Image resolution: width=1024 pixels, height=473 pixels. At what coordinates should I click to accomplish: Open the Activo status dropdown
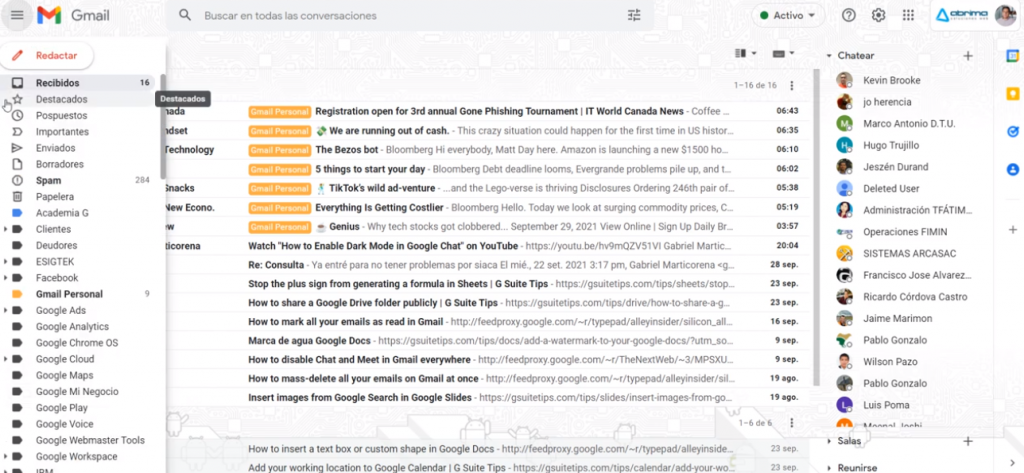point(788,15)
